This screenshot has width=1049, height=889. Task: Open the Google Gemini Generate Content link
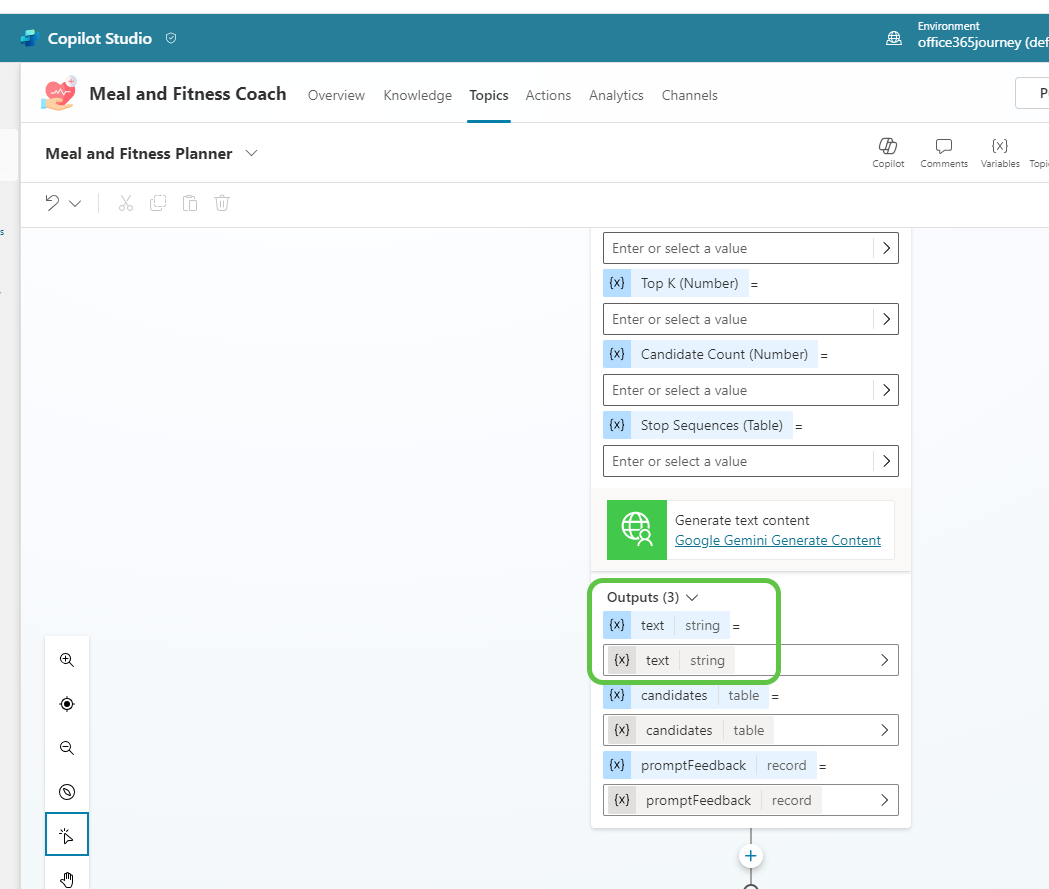tap(777, 540)
